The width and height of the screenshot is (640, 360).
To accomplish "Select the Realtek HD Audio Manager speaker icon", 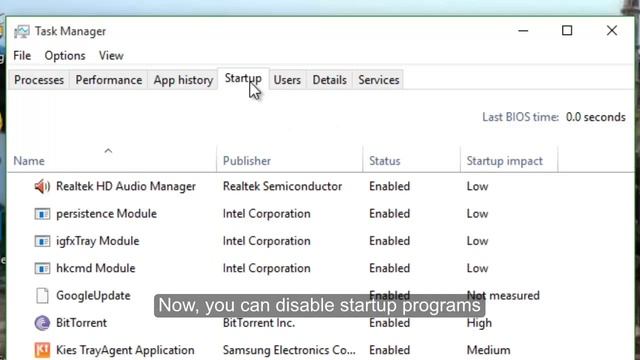I will tap(42, 187).
